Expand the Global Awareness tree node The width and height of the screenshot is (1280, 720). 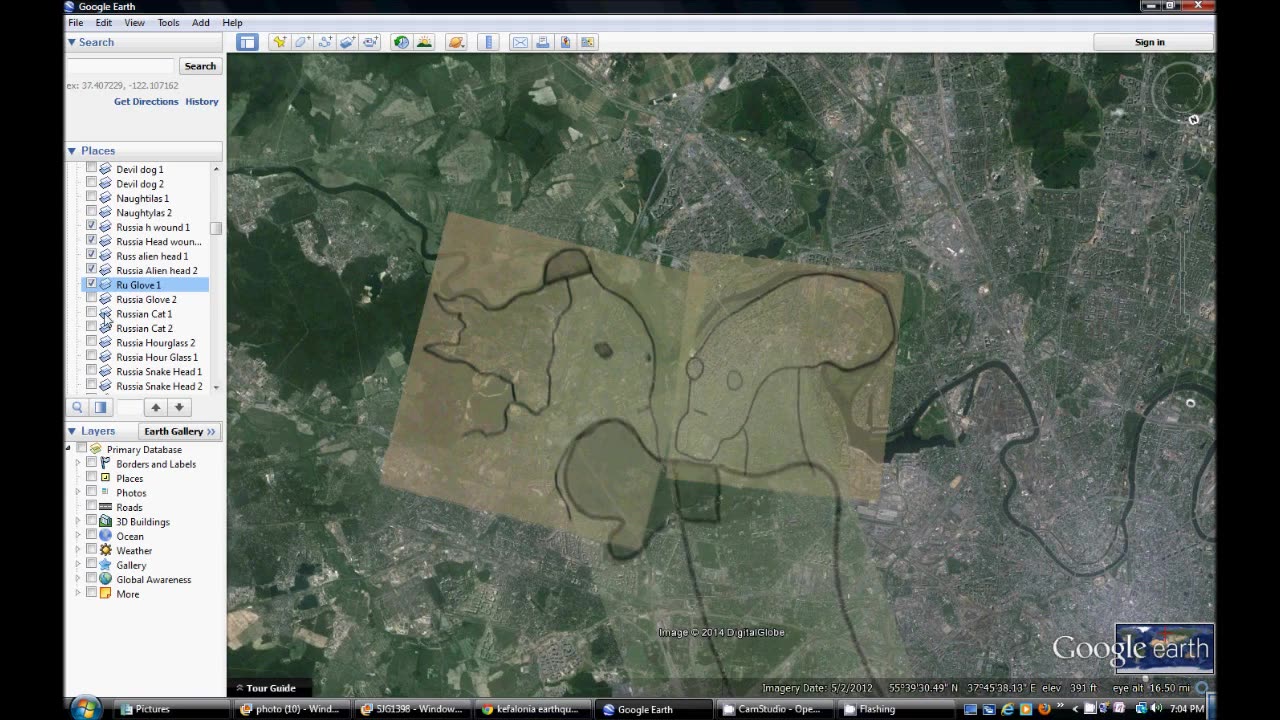point(78,580)
